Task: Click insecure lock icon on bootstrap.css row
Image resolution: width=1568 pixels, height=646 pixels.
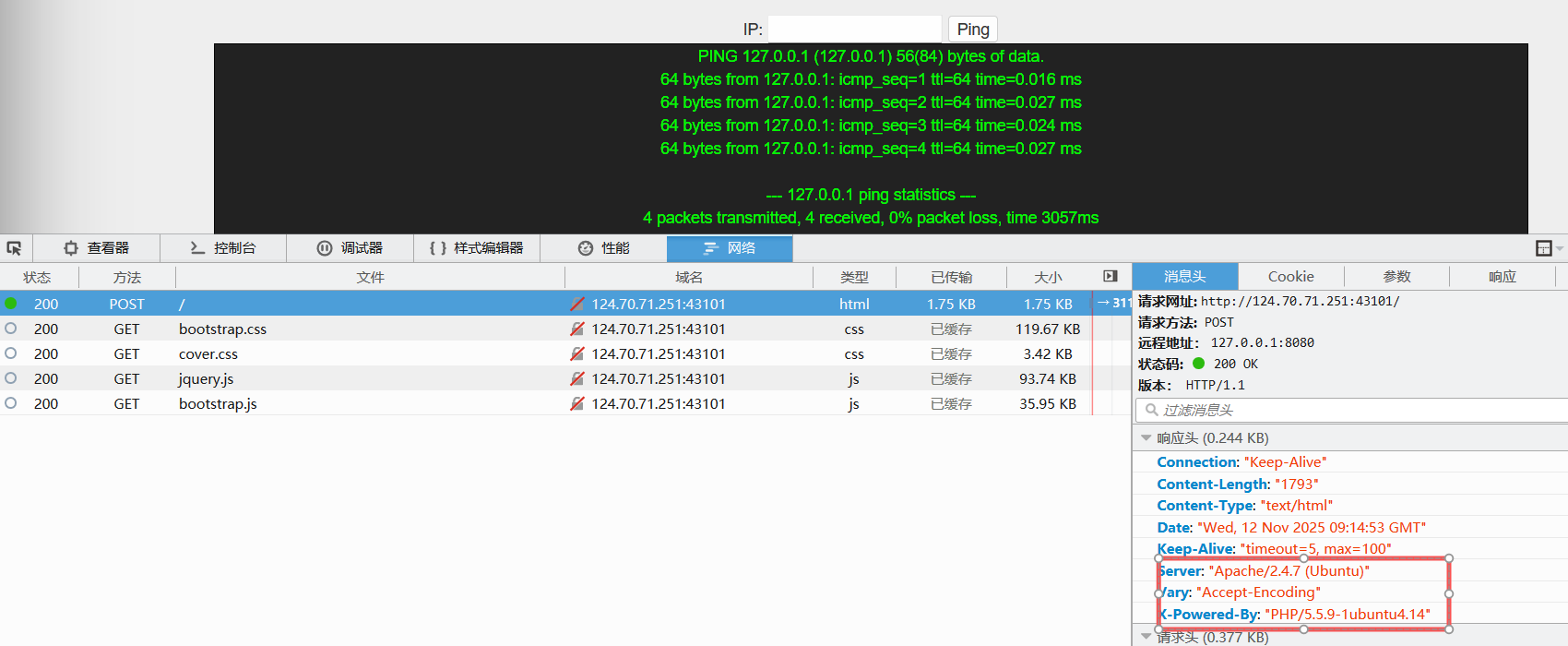Action: pos(577,329)
